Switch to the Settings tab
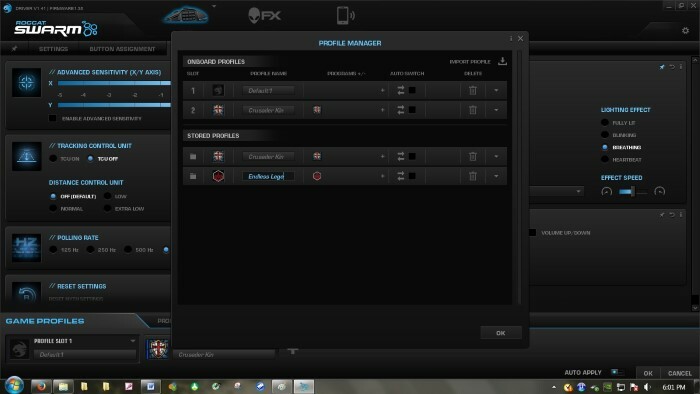Image resolution: width=700 pixels, height=394 pixels. click(x=54, y=49)
